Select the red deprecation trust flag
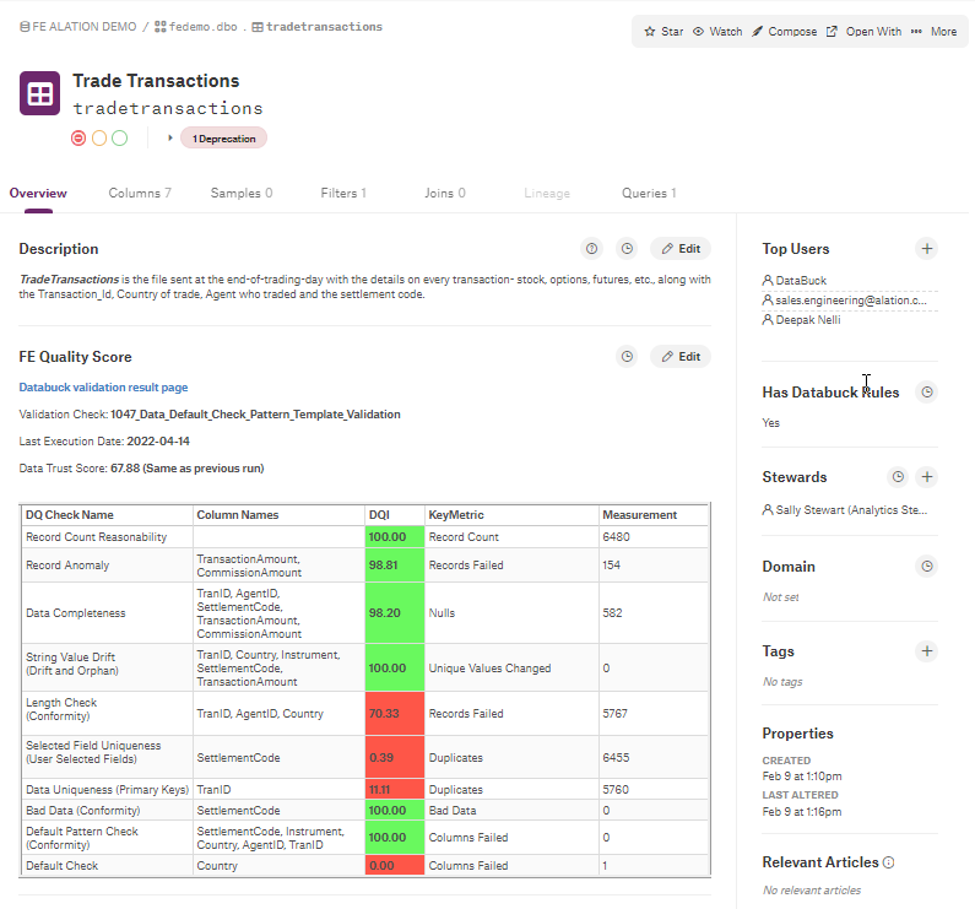The image size is (977, 910). coord(79,138)
